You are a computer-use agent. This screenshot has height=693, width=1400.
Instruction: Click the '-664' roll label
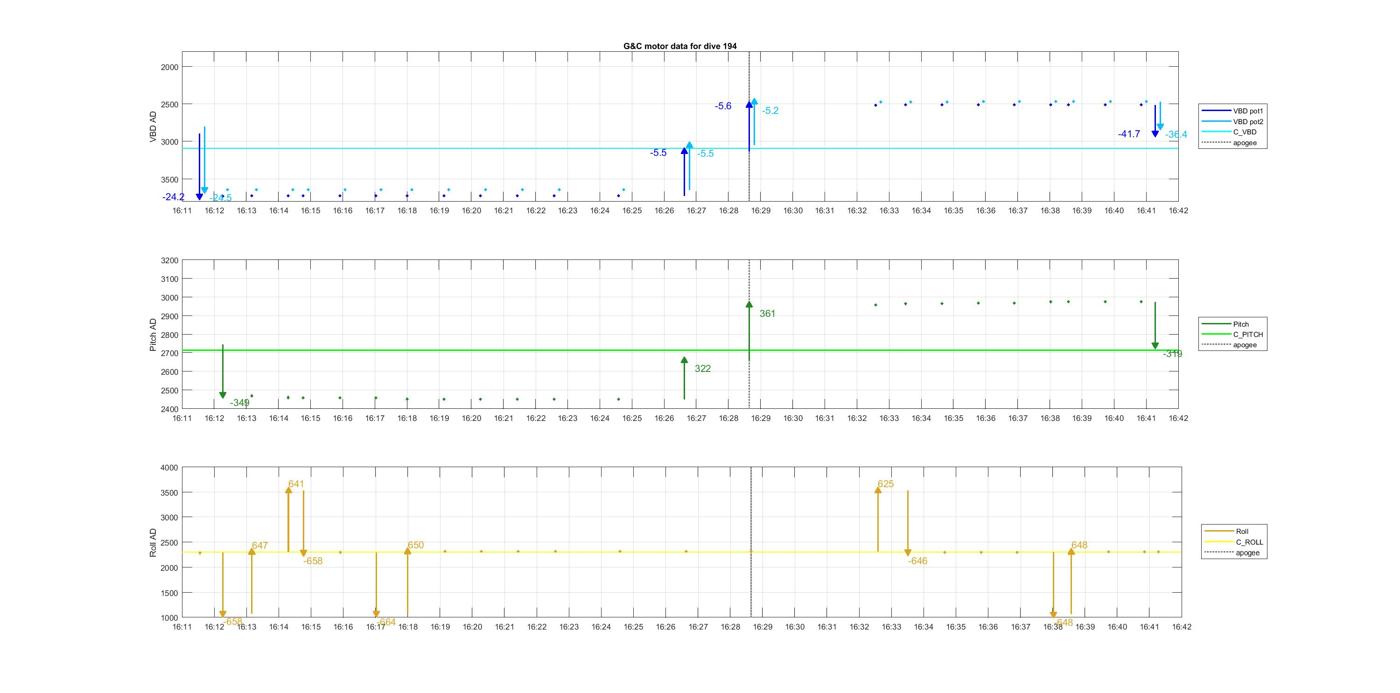point(386,622)
